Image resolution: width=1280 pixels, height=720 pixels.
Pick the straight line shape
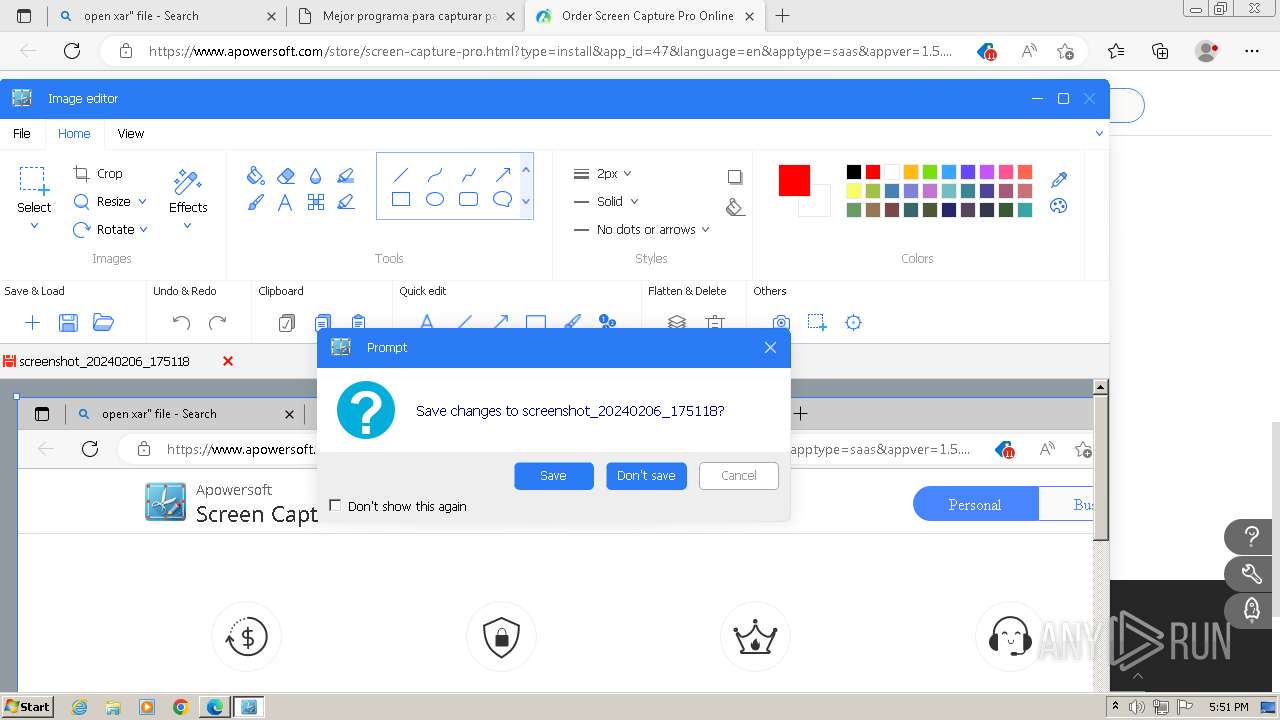[401, 174]
